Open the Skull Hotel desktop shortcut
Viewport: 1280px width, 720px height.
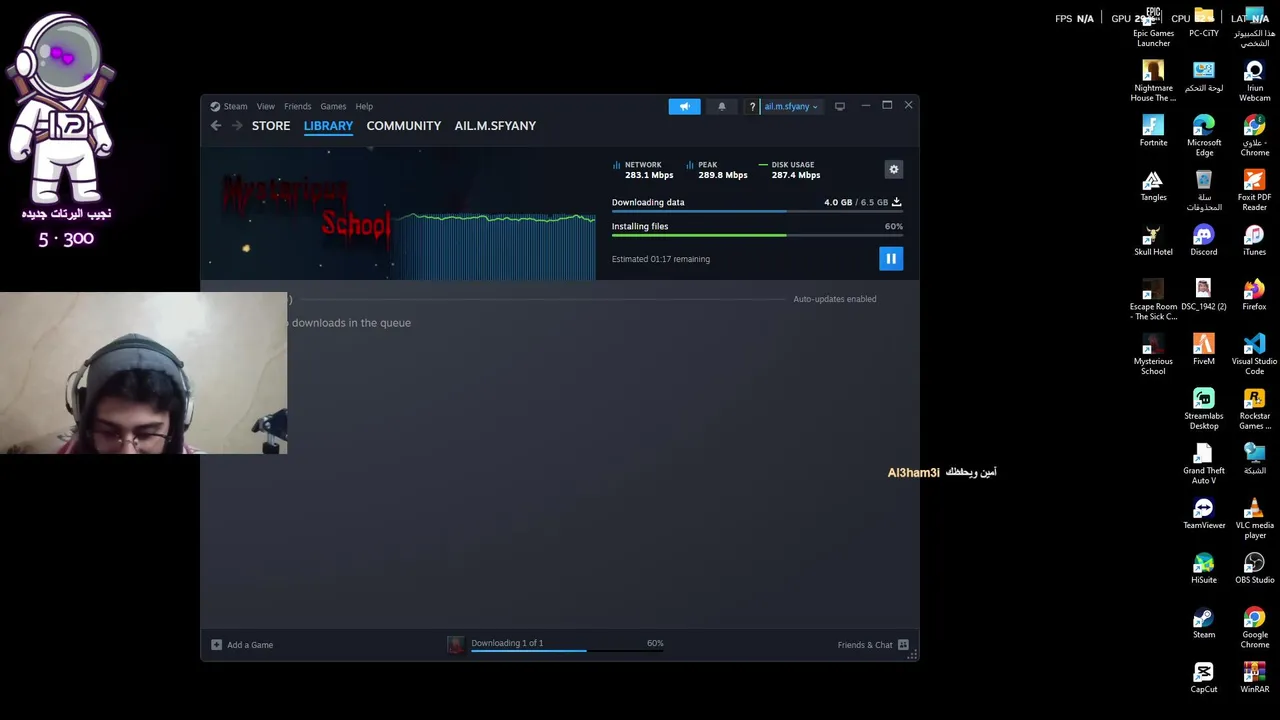[x=1153, y=240]
